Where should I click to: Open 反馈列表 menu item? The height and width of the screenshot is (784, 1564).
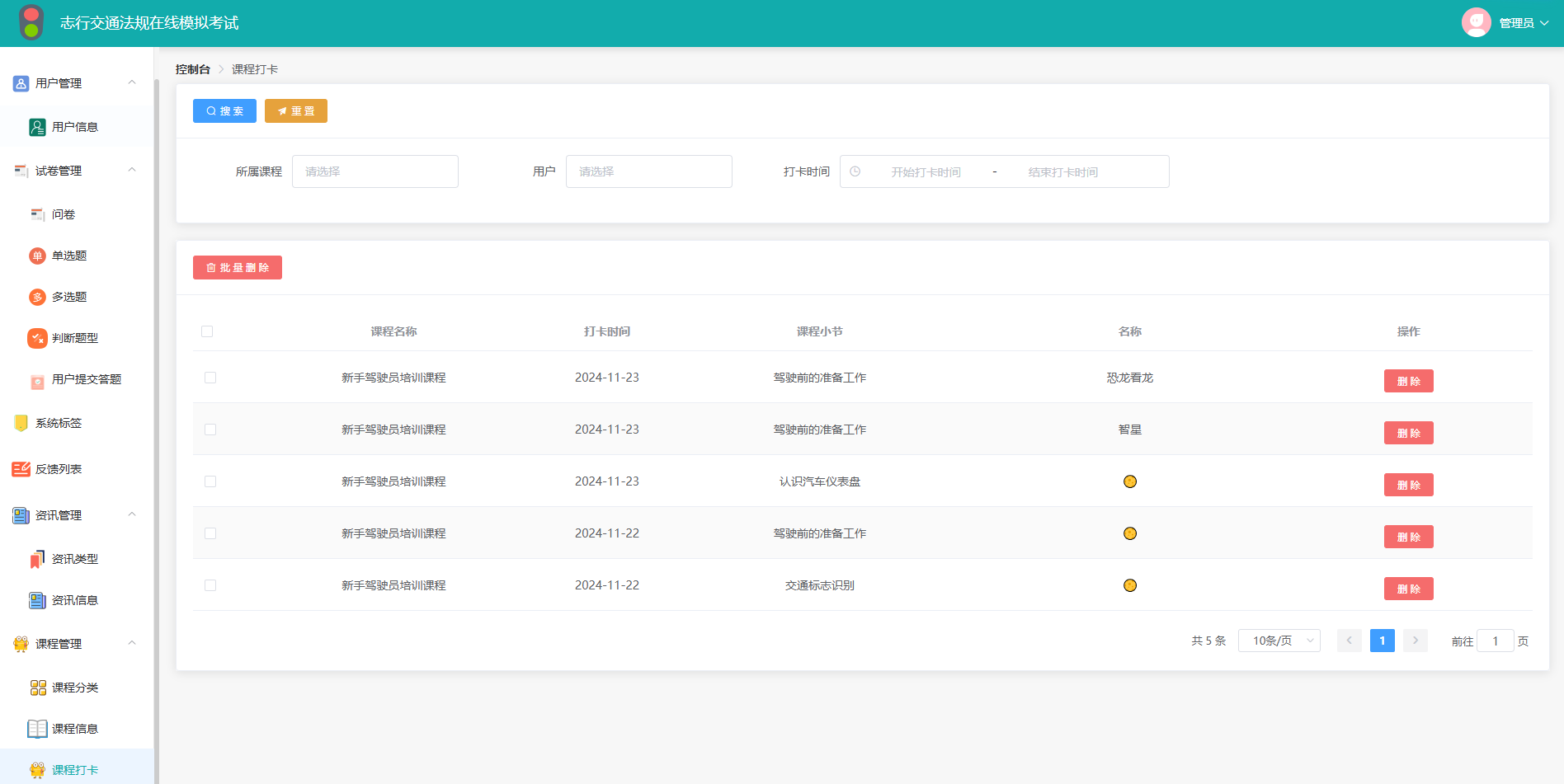click(x=77, y=469)
